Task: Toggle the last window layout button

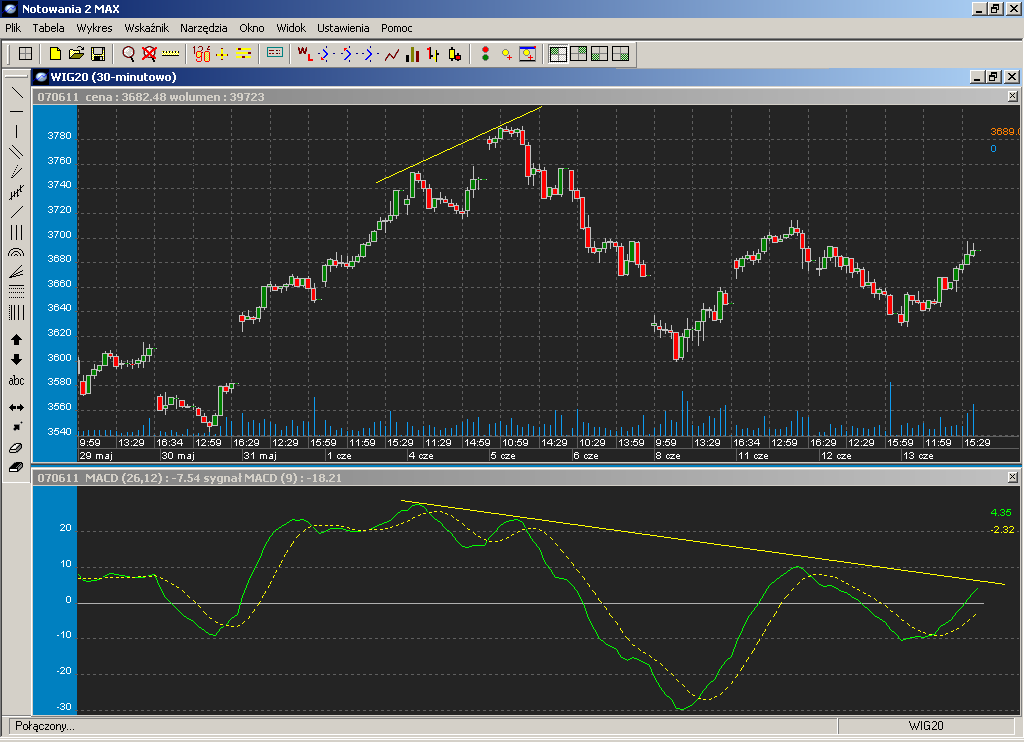Action: tap(620, 54)
